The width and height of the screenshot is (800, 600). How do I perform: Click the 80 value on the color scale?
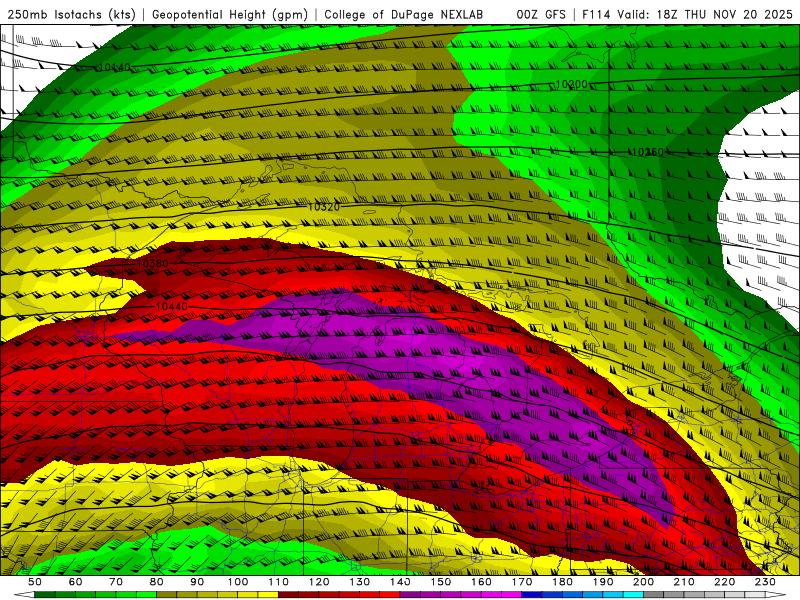(157, 582)
